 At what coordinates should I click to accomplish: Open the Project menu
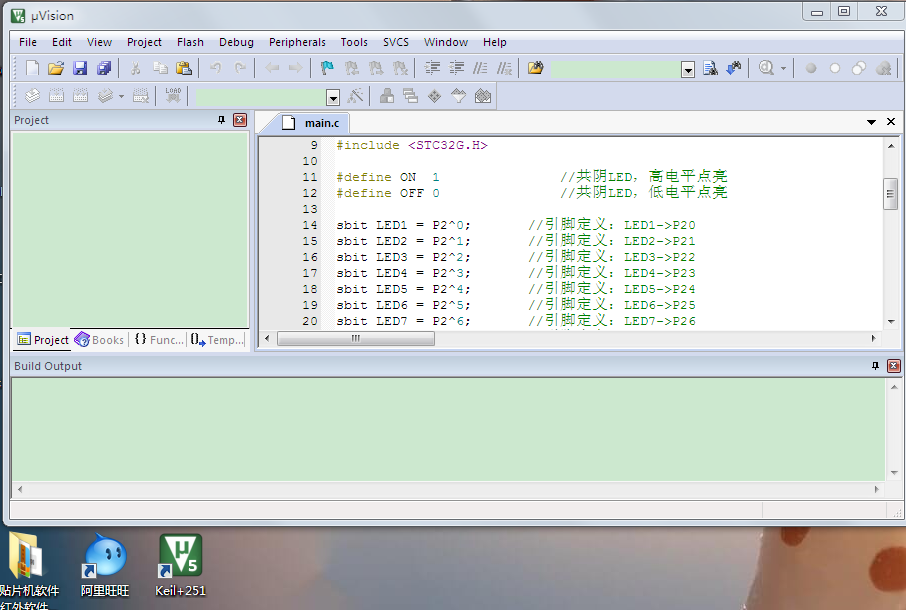point(144,42)
